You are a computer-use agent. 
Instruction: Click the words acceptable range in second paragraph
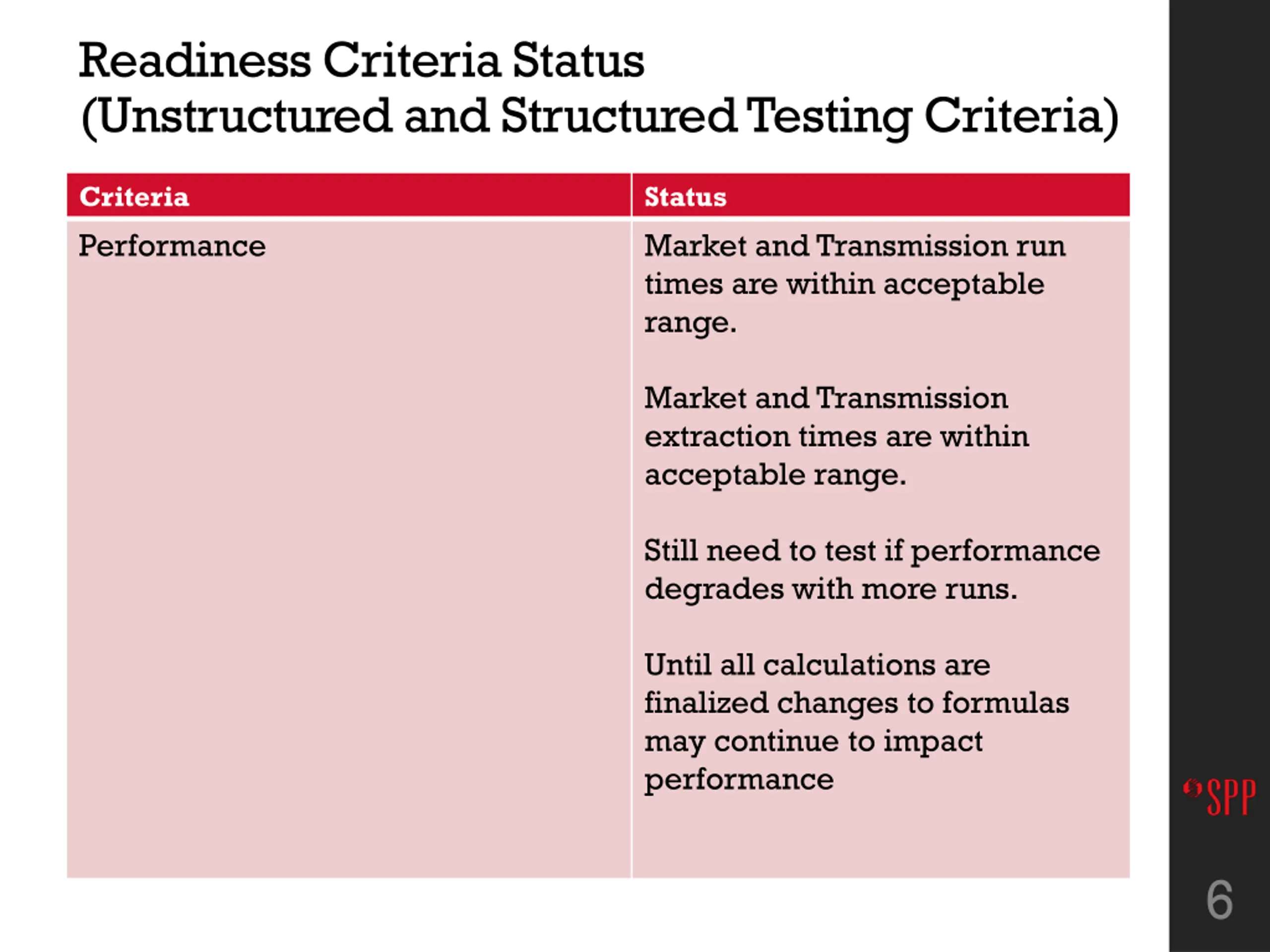(x=775, y=475)
